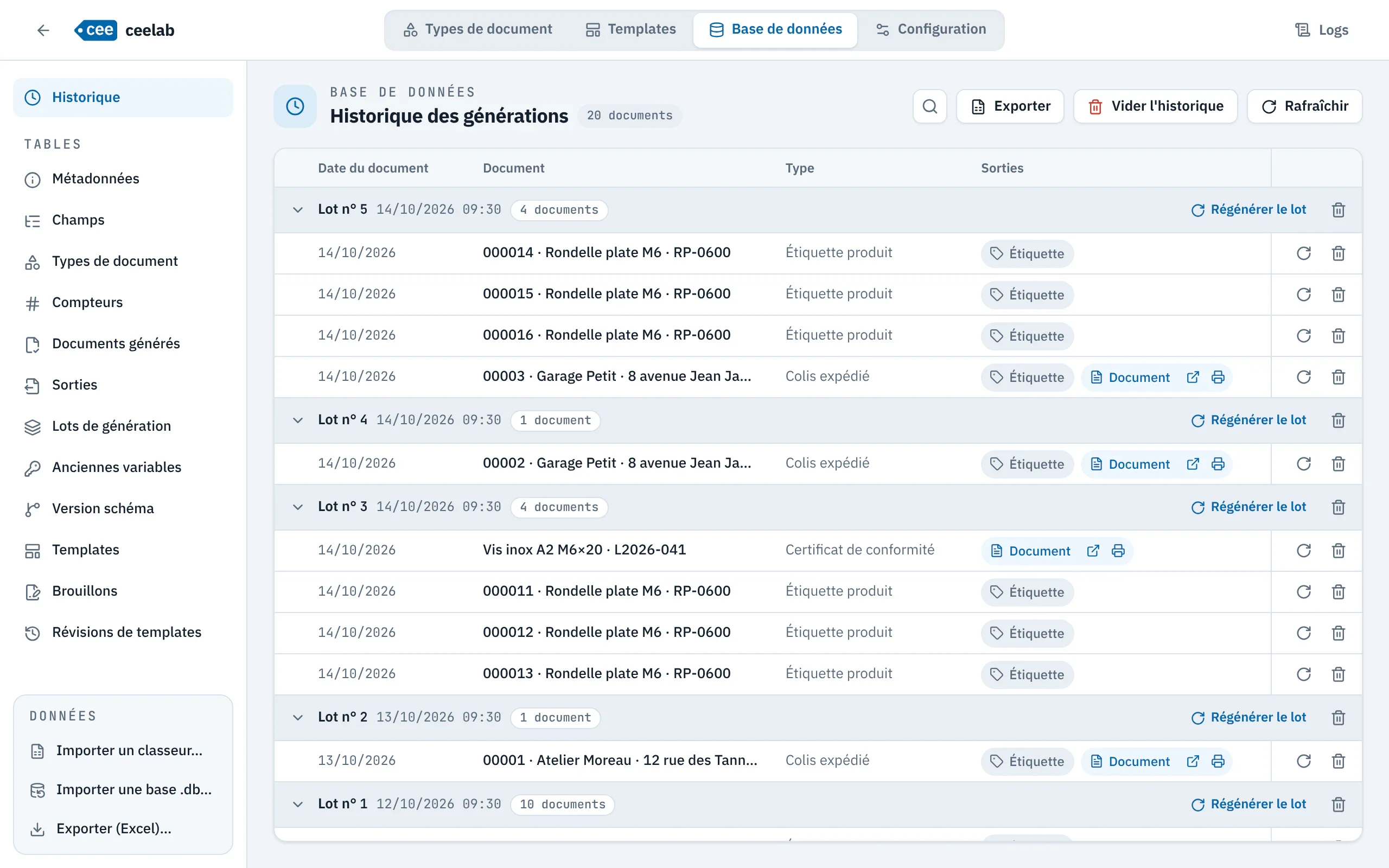Click the Rafraîchir button

[1304, 106]
